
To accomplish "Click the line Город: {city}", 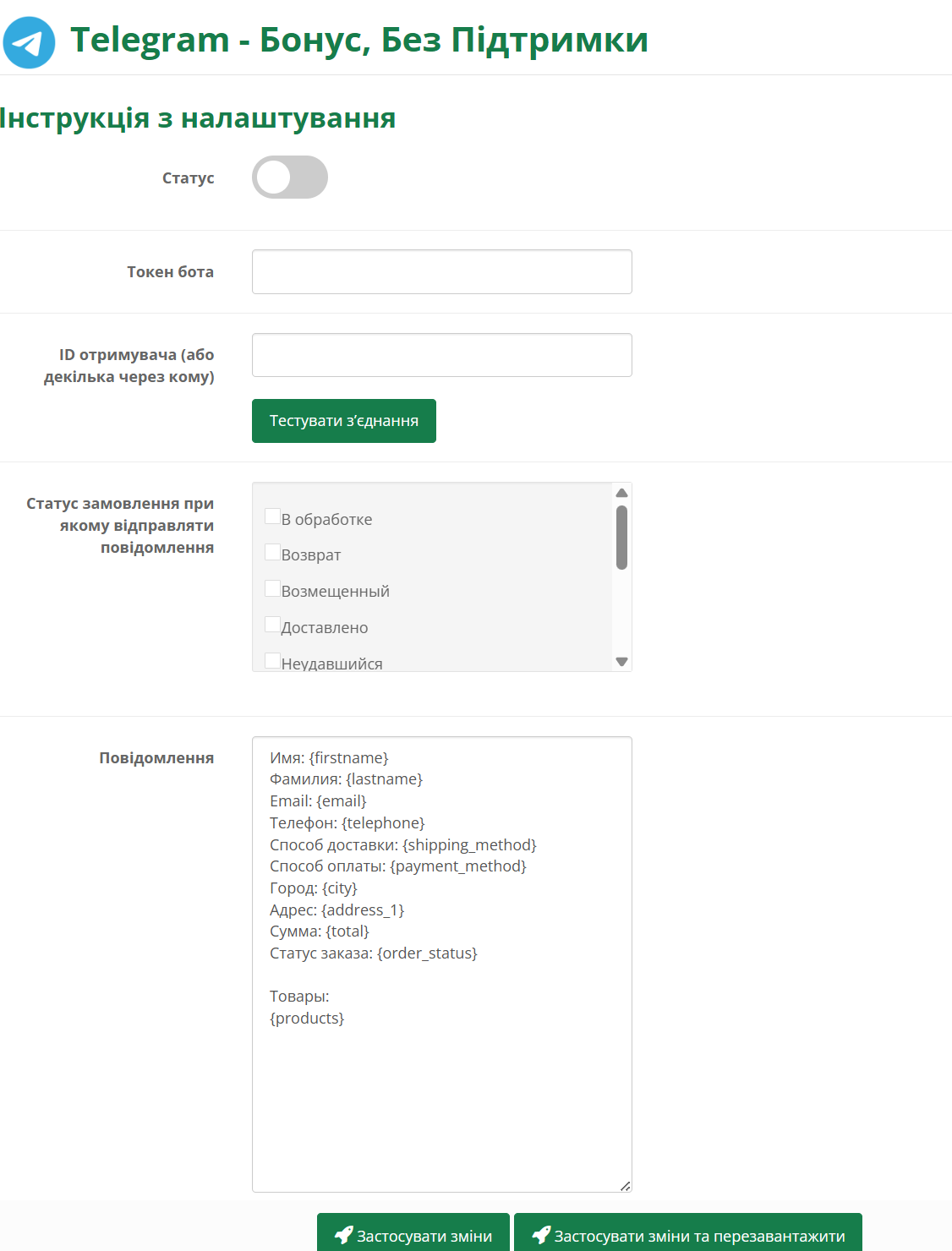I will [314, 888].
